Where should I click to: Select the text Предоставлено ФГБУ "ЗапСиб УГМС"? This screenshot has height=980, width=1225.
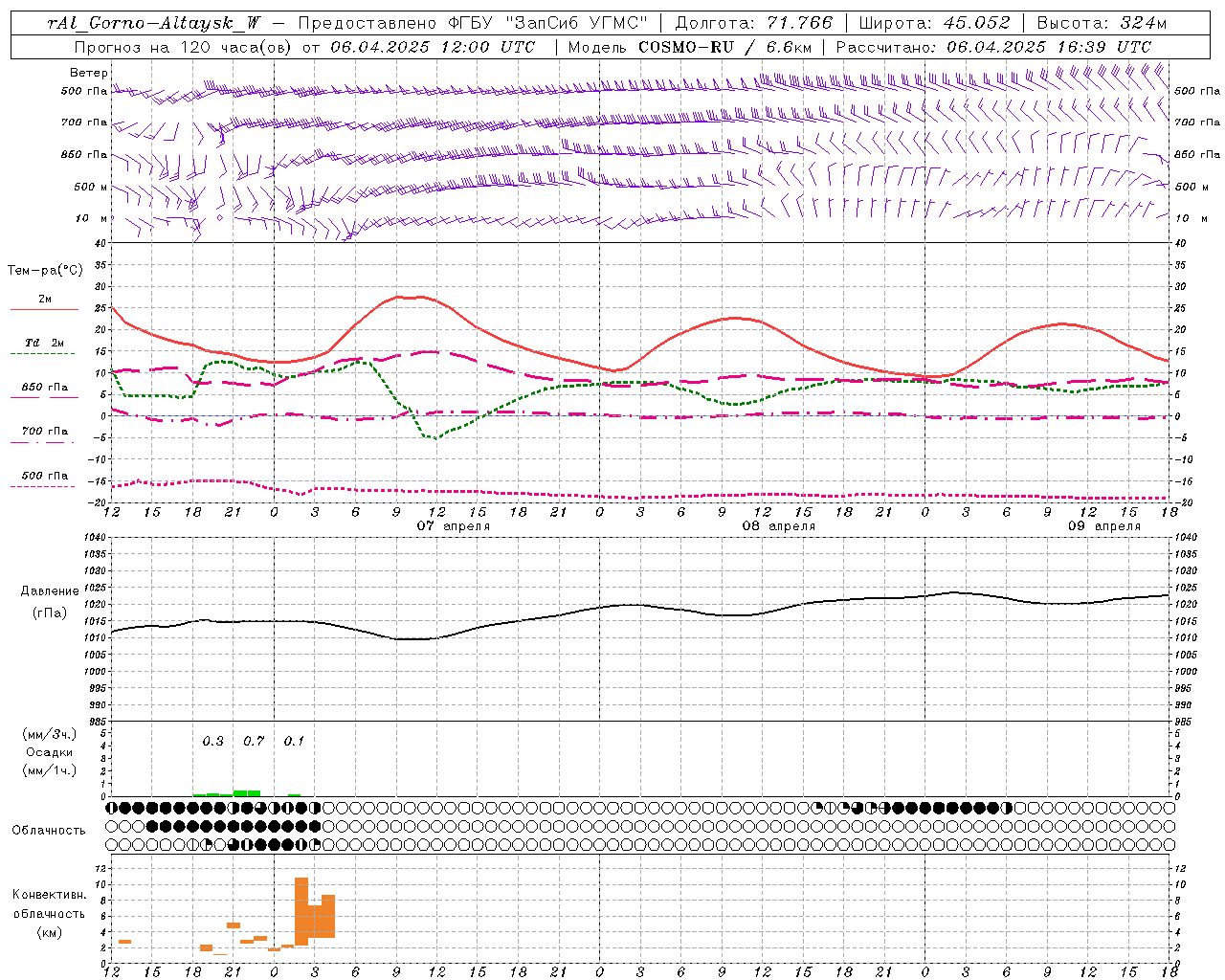[474, 23]
